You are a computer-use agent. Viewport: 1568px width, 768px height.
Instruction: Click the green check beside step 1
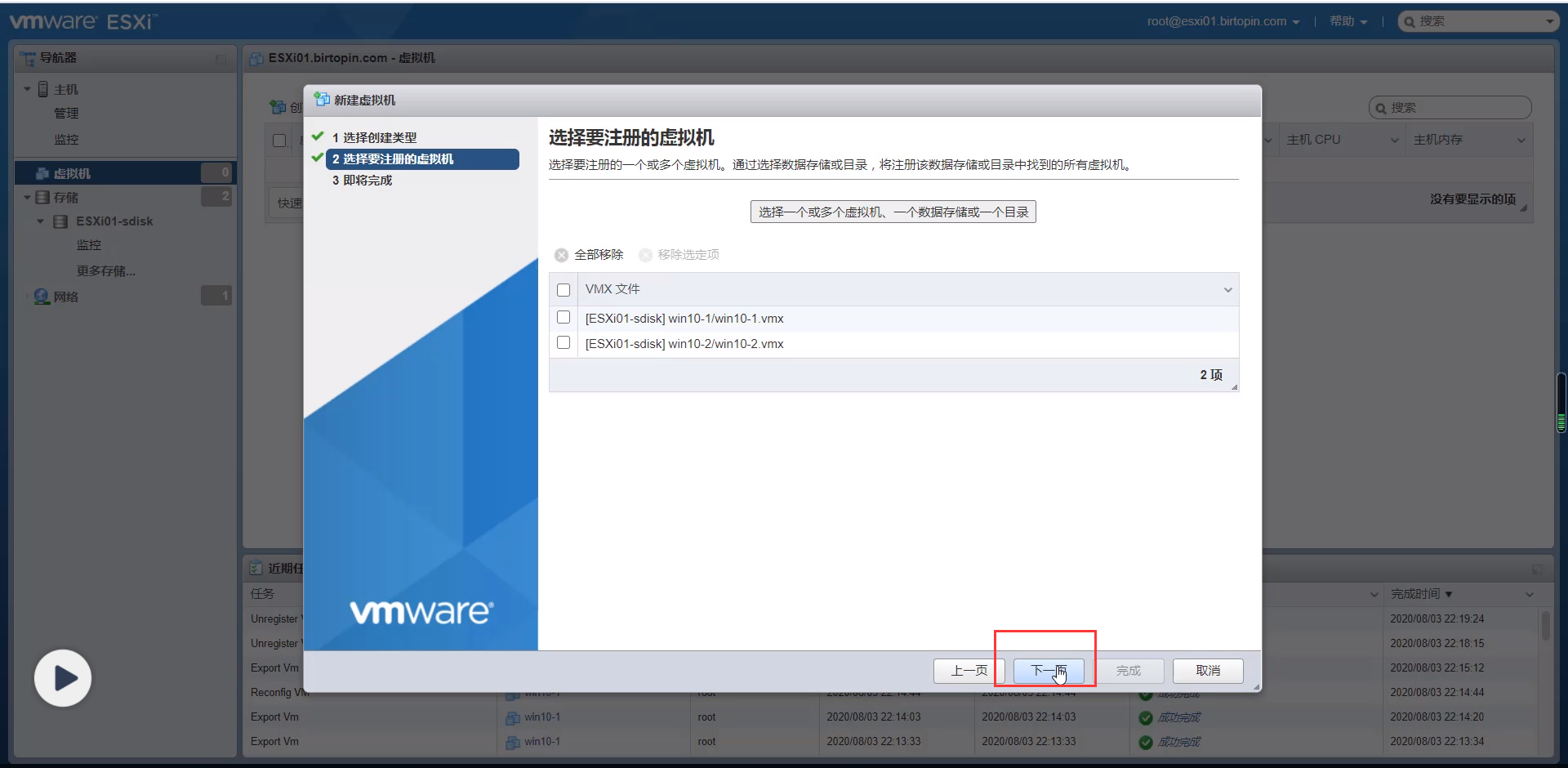tap(318, 136)
